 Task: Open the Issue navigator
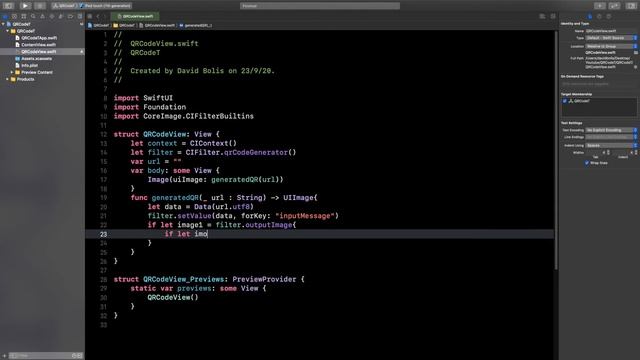click(x=42, y=16)
